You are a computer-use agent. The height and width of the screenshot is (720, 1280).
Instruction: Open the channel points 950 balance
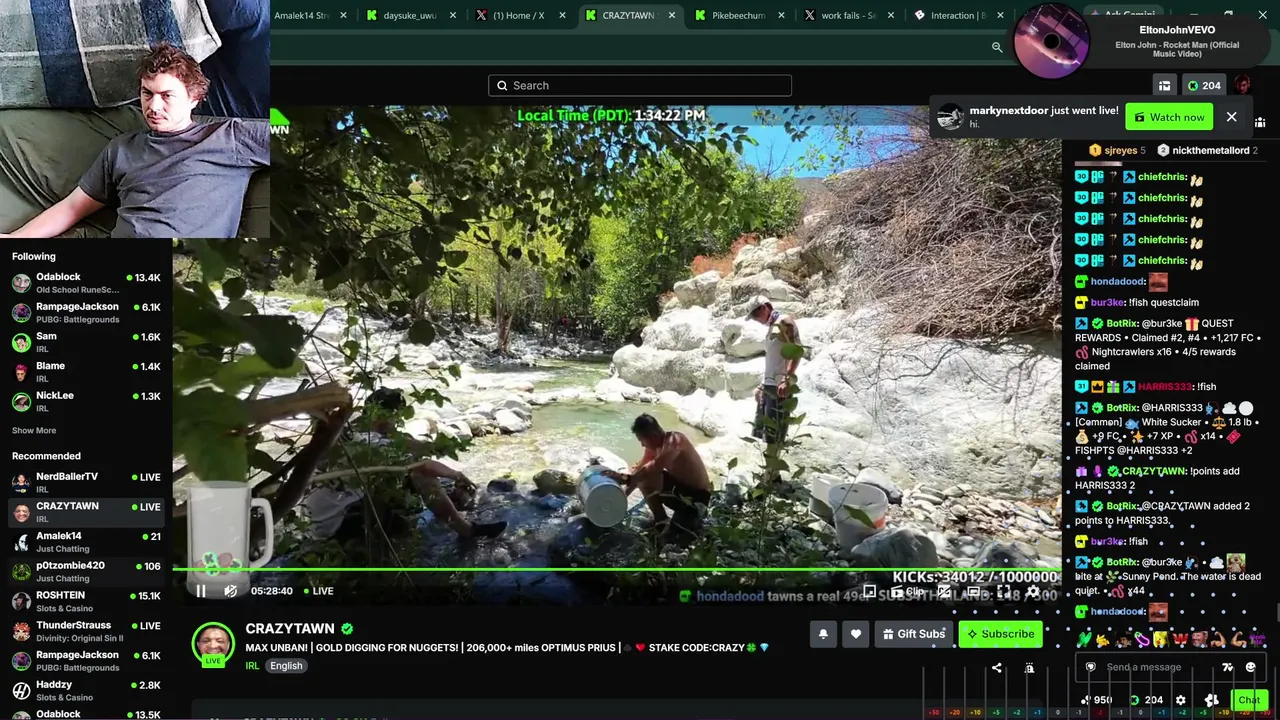pos(1096,700)
